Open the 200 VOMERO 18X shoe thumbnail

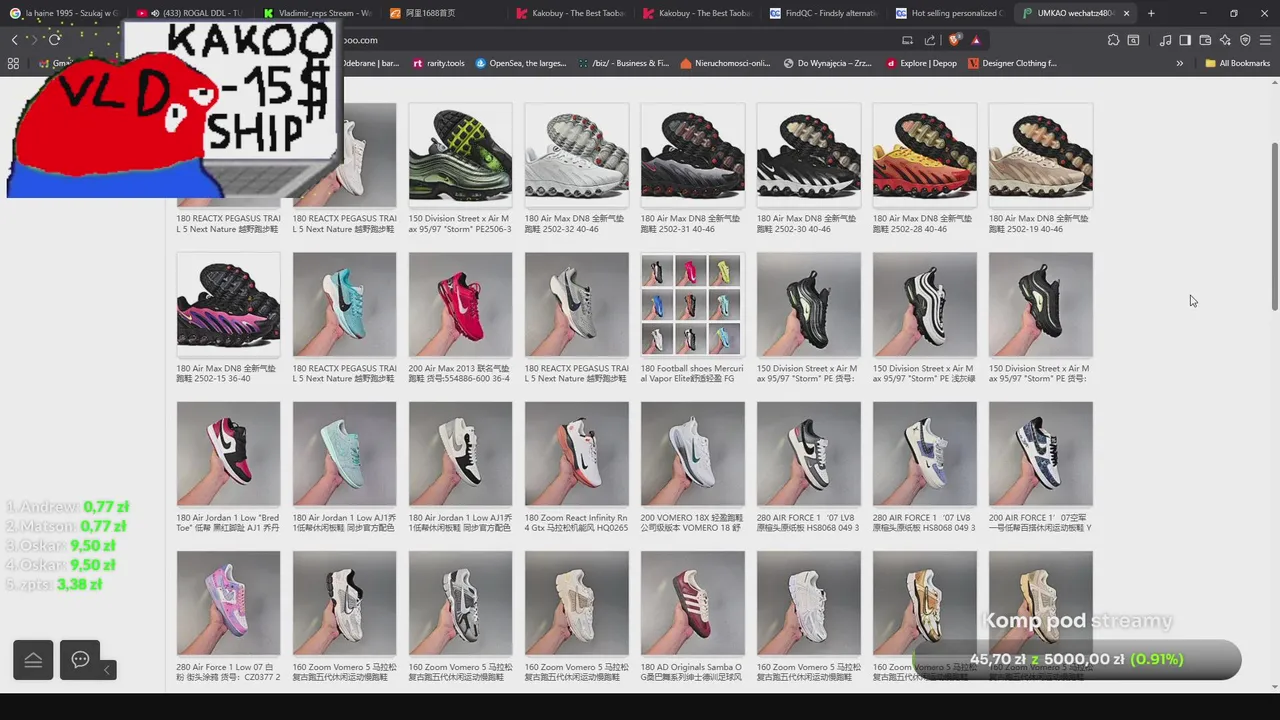[x=692, y=454]
